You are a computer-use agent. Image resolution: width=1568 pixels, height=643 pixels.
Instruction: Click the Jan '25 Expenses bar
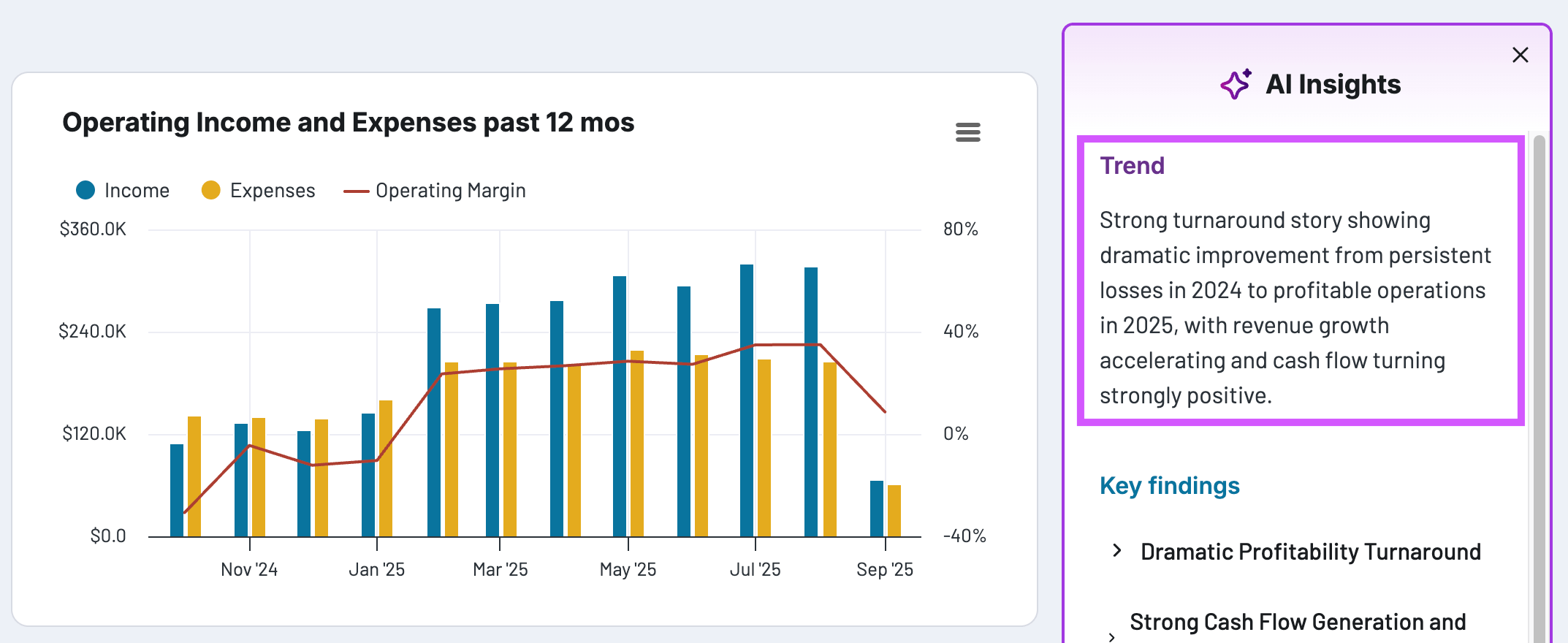click(386, 468)
